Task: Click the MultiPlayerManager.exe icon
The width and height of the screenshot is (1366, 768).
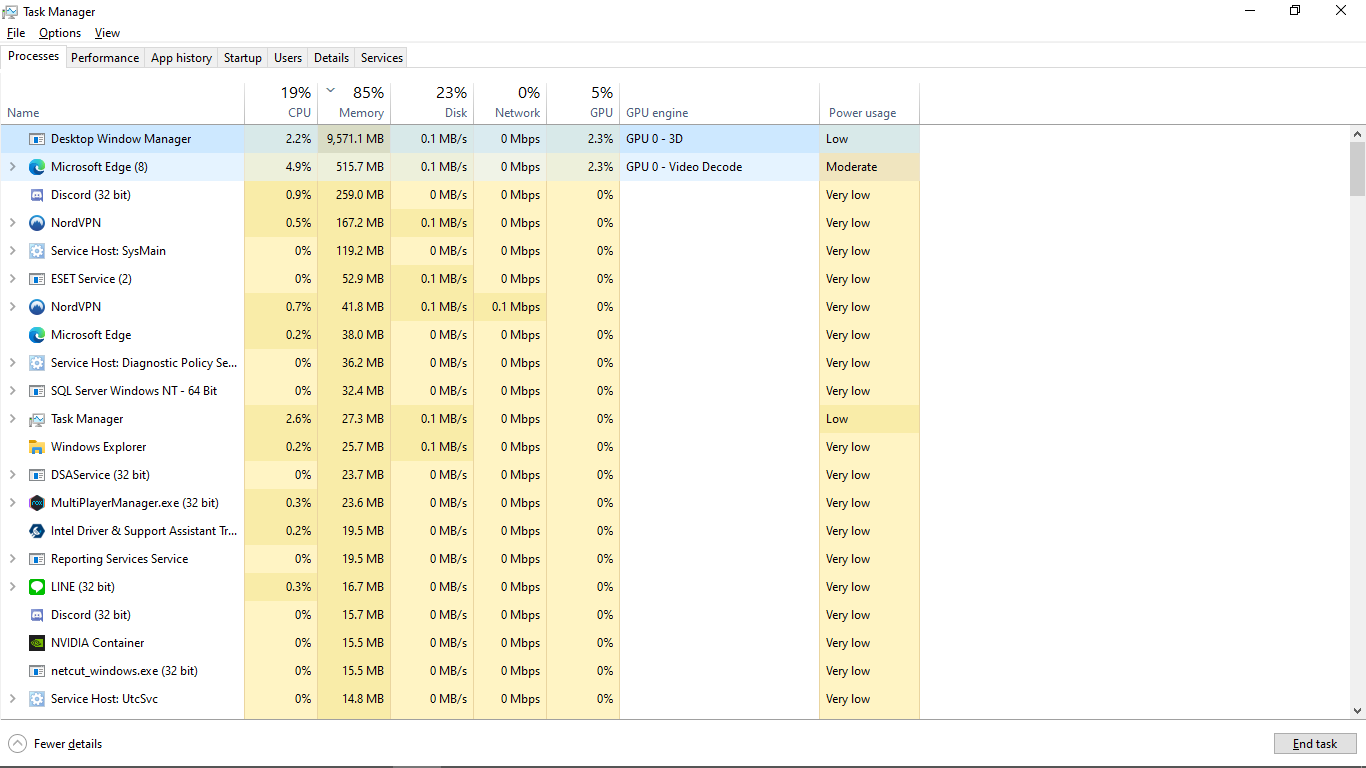Action: pyautogui.click(x=37, y=503)
